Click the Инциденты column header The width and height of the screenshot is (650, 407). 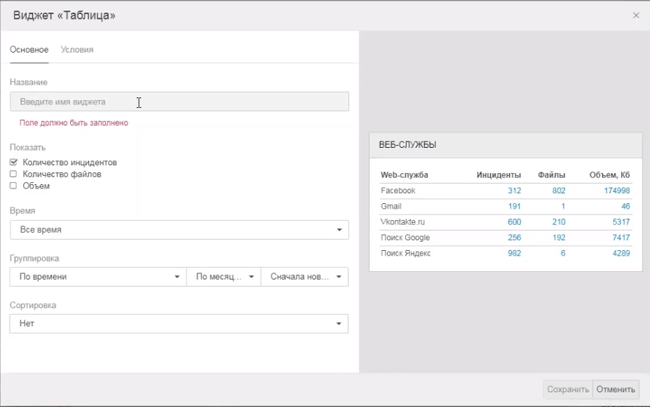tap(499, 175)
